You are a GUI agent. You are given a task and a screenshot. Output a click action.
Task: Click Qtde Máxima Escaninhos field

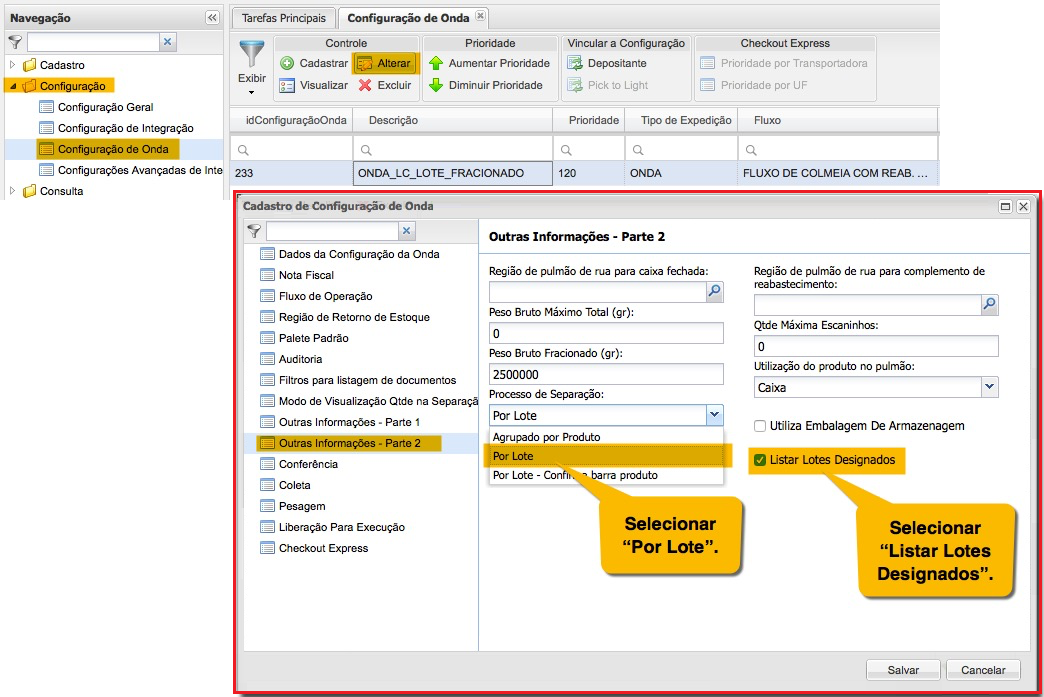point(876,347)
